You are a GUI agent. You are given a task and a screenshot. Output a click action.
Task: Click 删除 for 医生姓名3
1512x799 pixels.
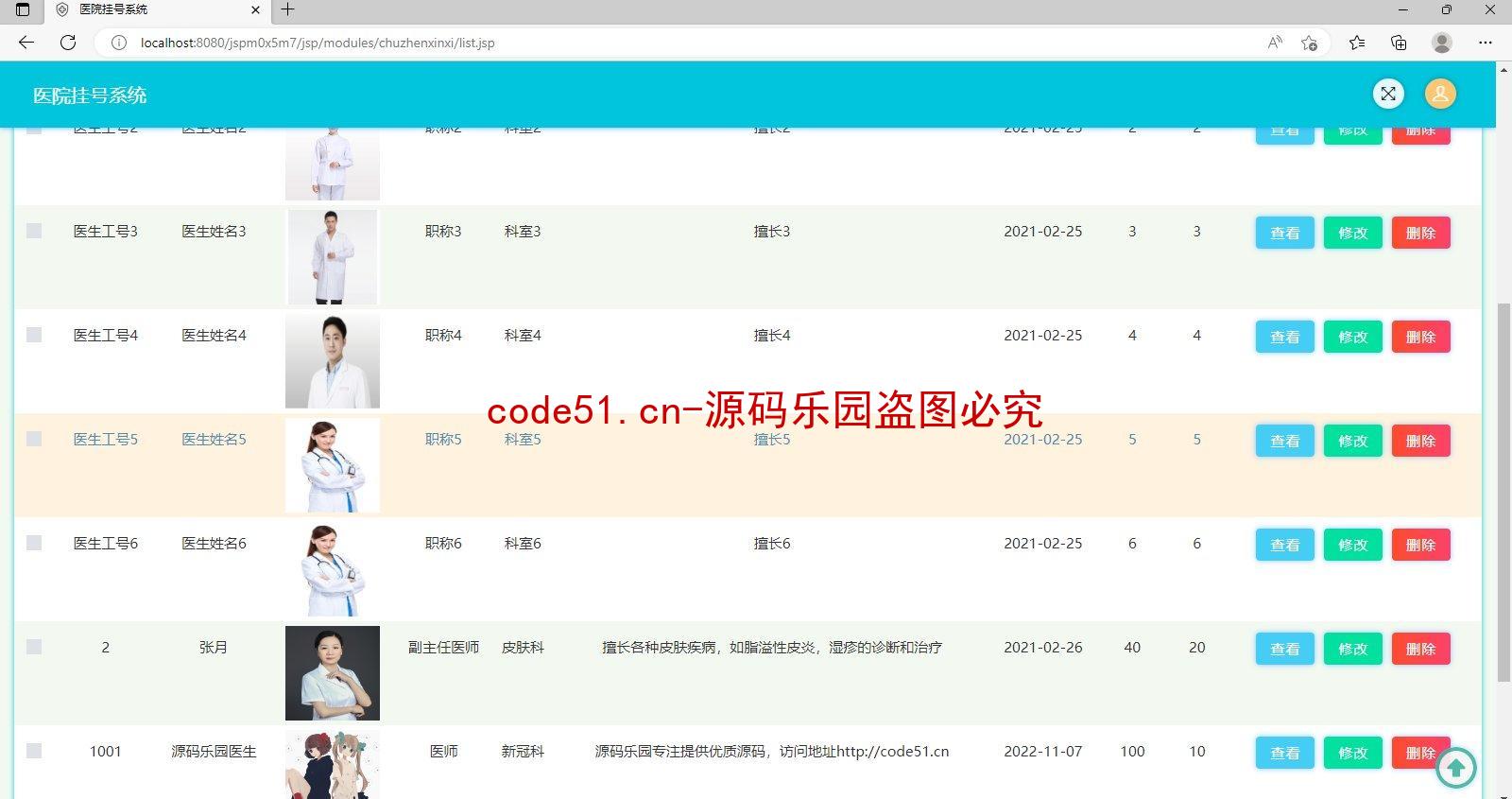click(1420, 233)
